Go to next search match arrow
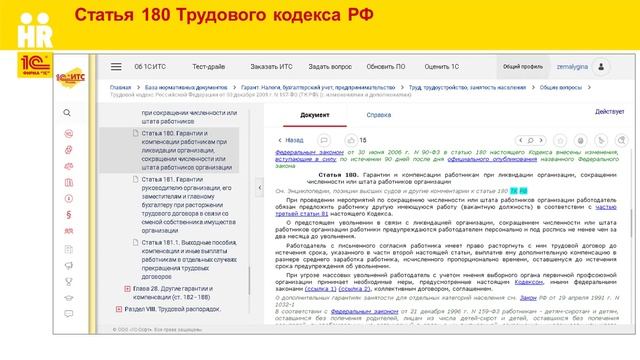Image resolution: width=640 pixels, height=360 pixels. [x=541, y=140]
